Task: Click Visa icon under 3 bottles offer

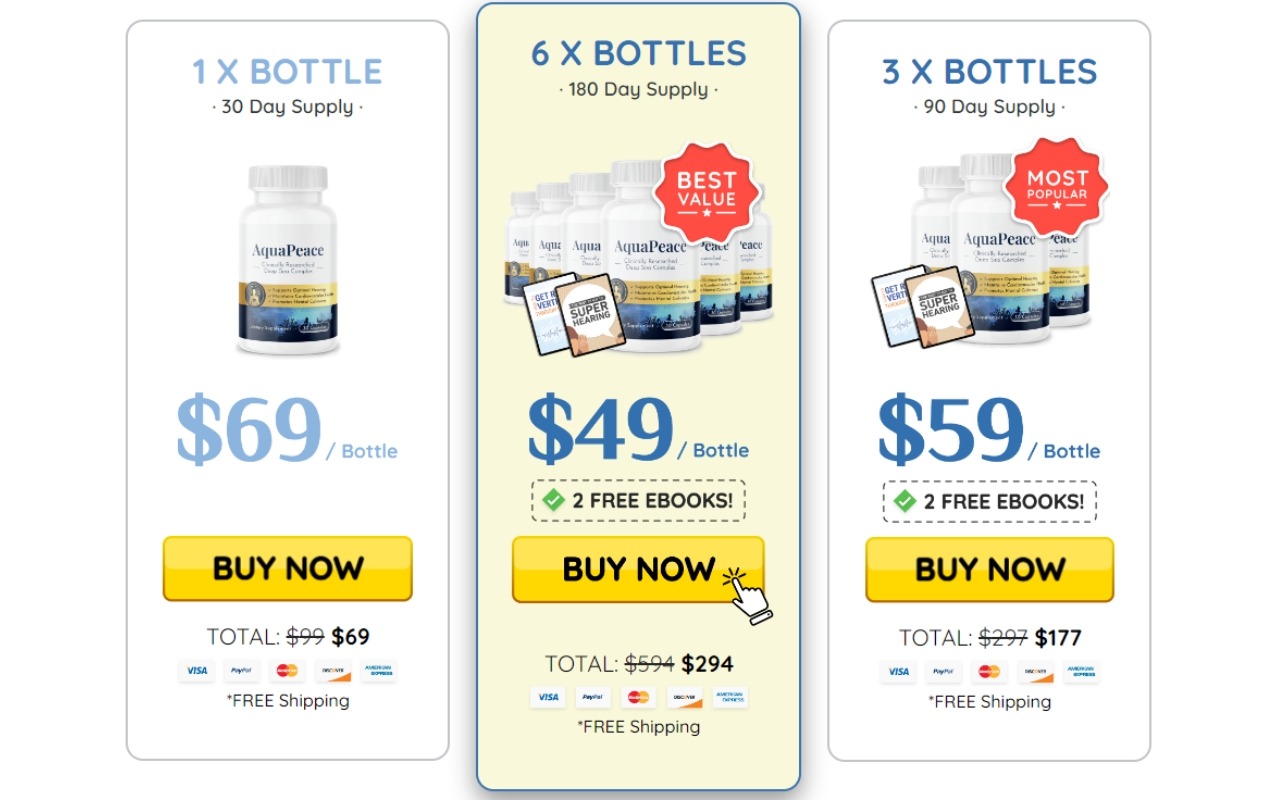Action: (899, 672)
